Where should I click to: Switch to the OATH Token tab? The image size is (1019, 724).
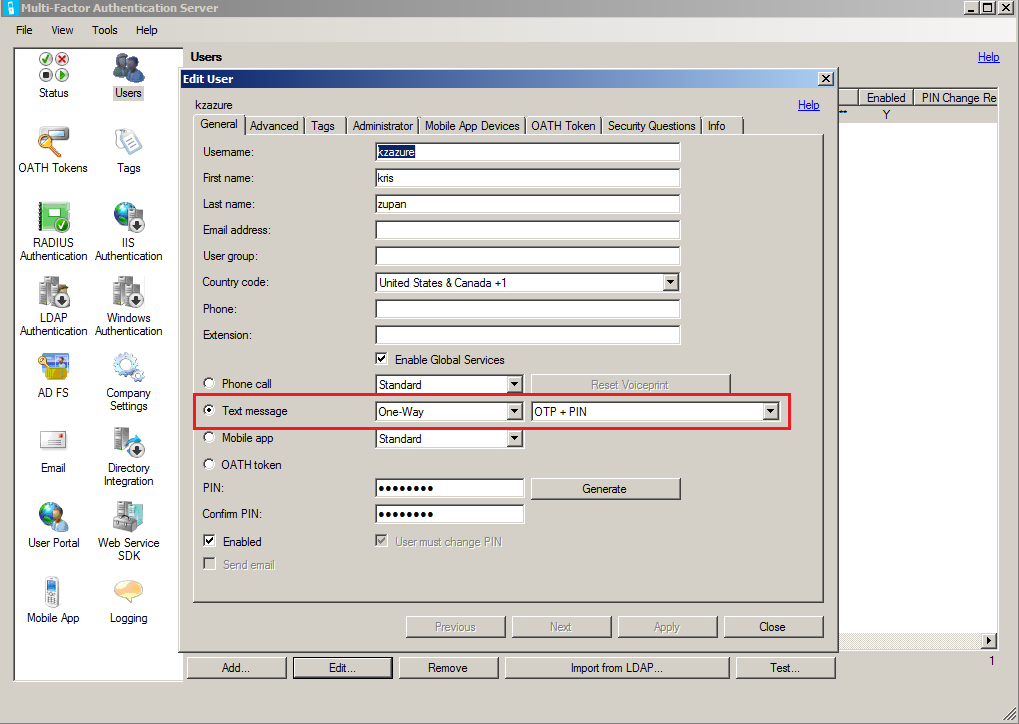[x=563, y=125]
